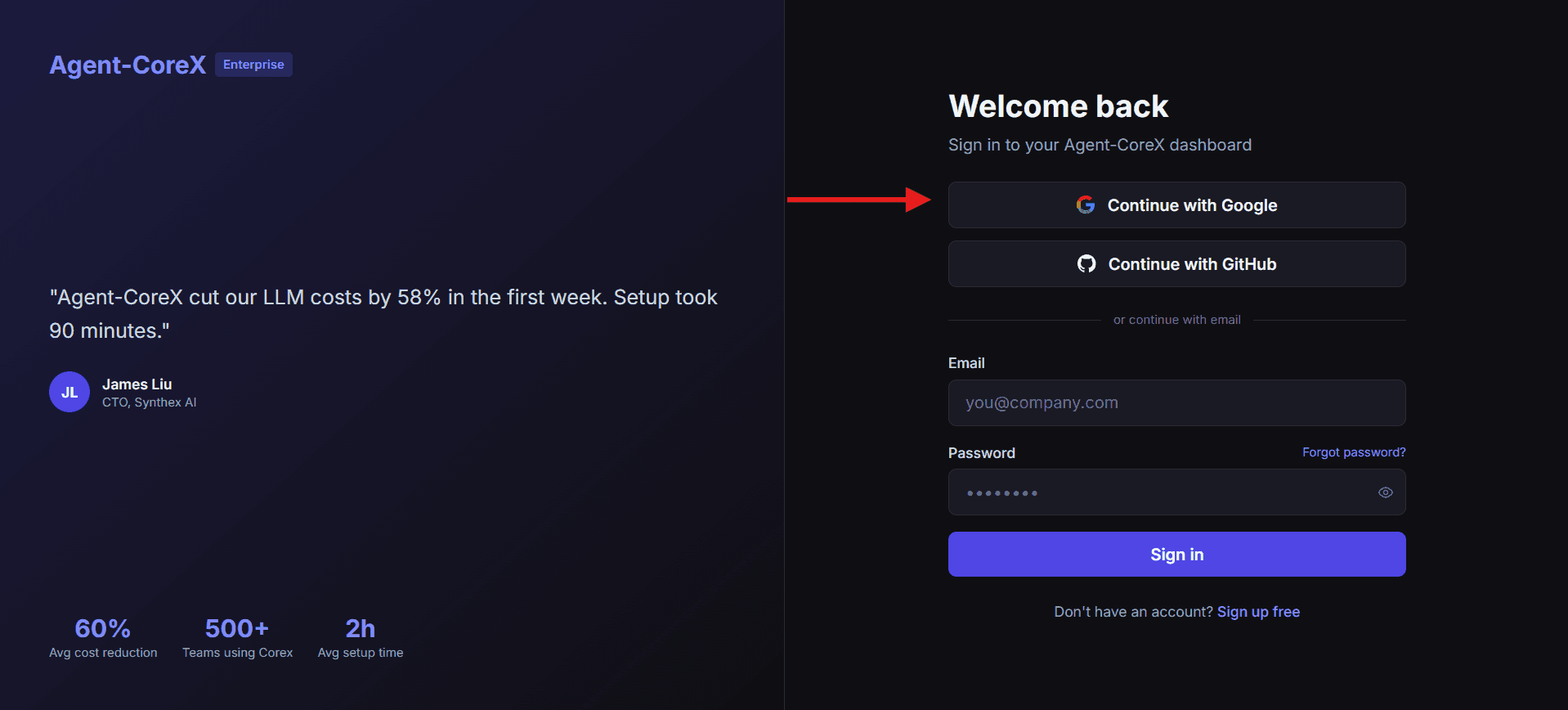Click the testimonial quote text
Screen dimensions: 1568x710
pos(383,313)
